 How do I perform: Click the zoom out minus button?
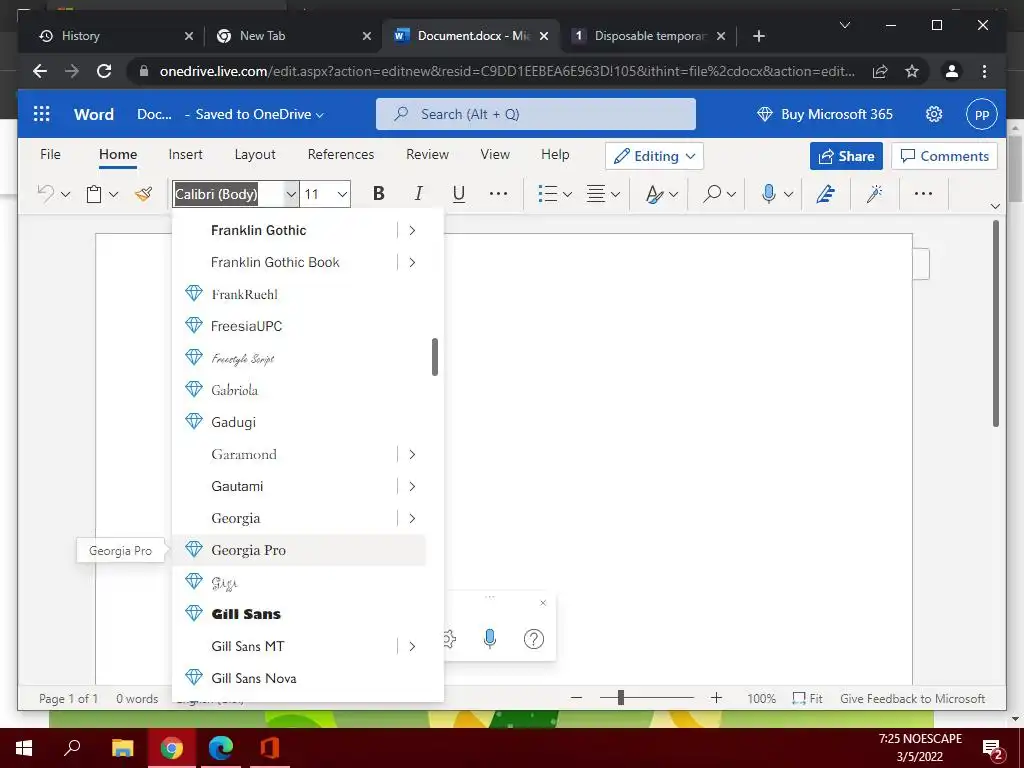tap(576, 698)
